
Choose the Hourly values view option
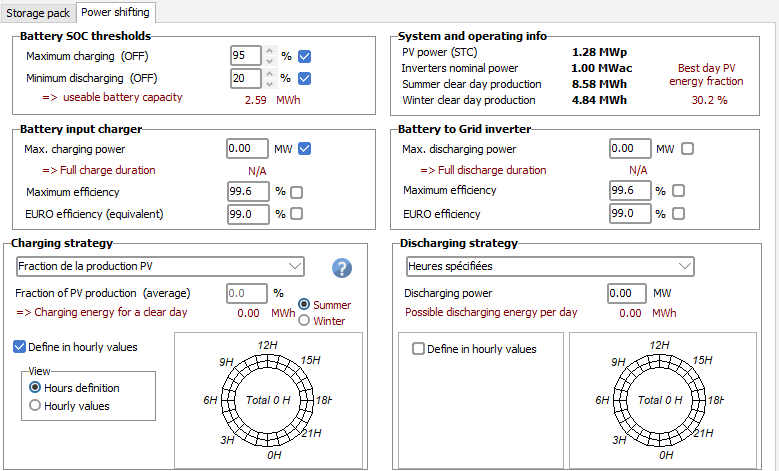pos(37,406)
